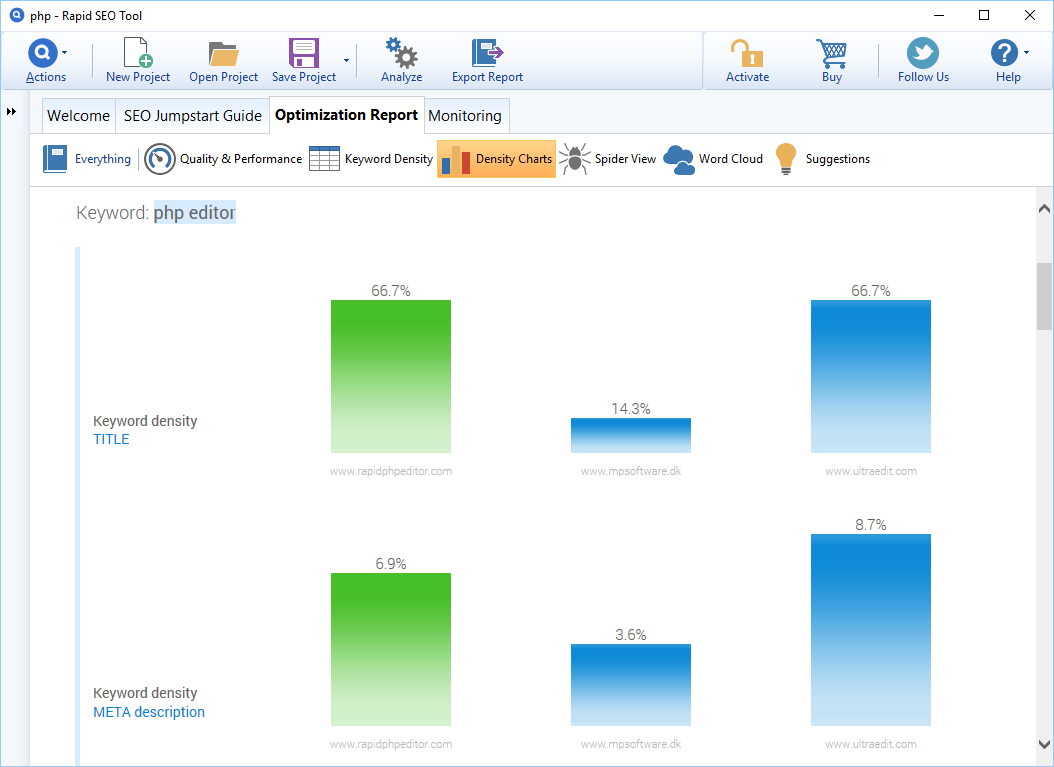The height and width of the screenshot is (767, 1054).
Task: Show the Spider View report
Action: pyautogui.click(x=608, y=159)
